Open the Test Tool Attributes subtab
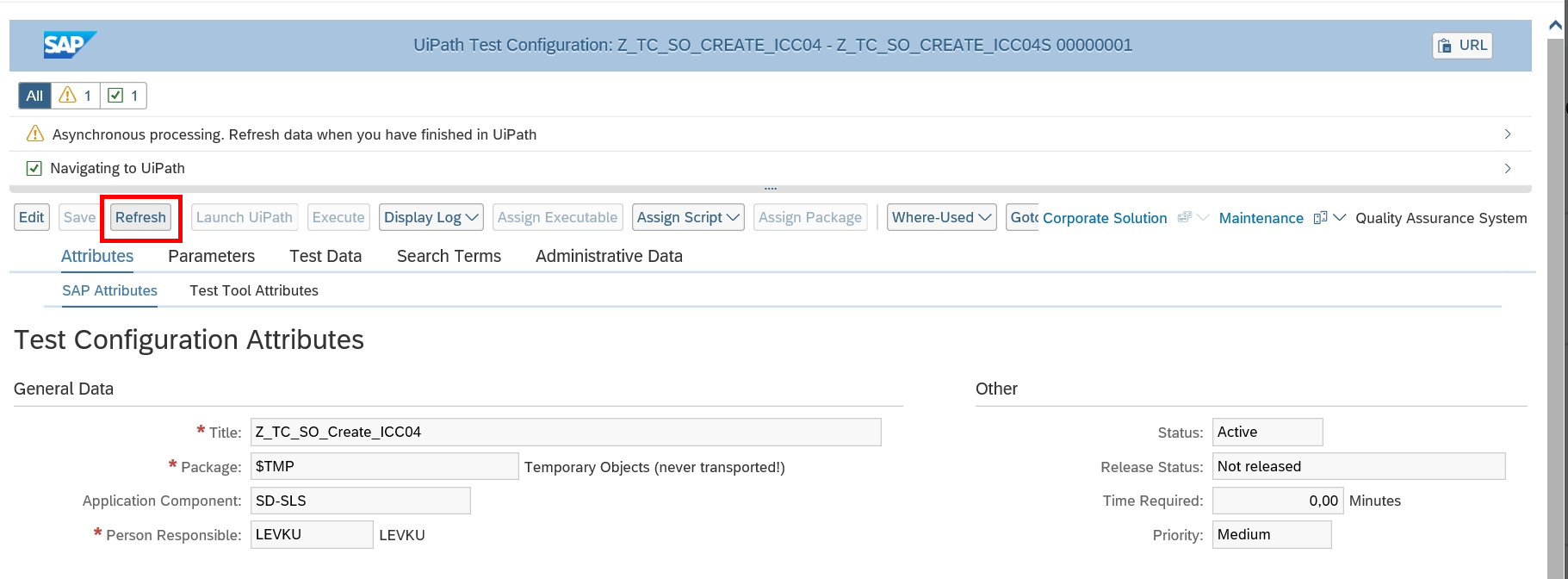Image resolution: width=1568 pixels, height=579 pixels. (254, 291)
